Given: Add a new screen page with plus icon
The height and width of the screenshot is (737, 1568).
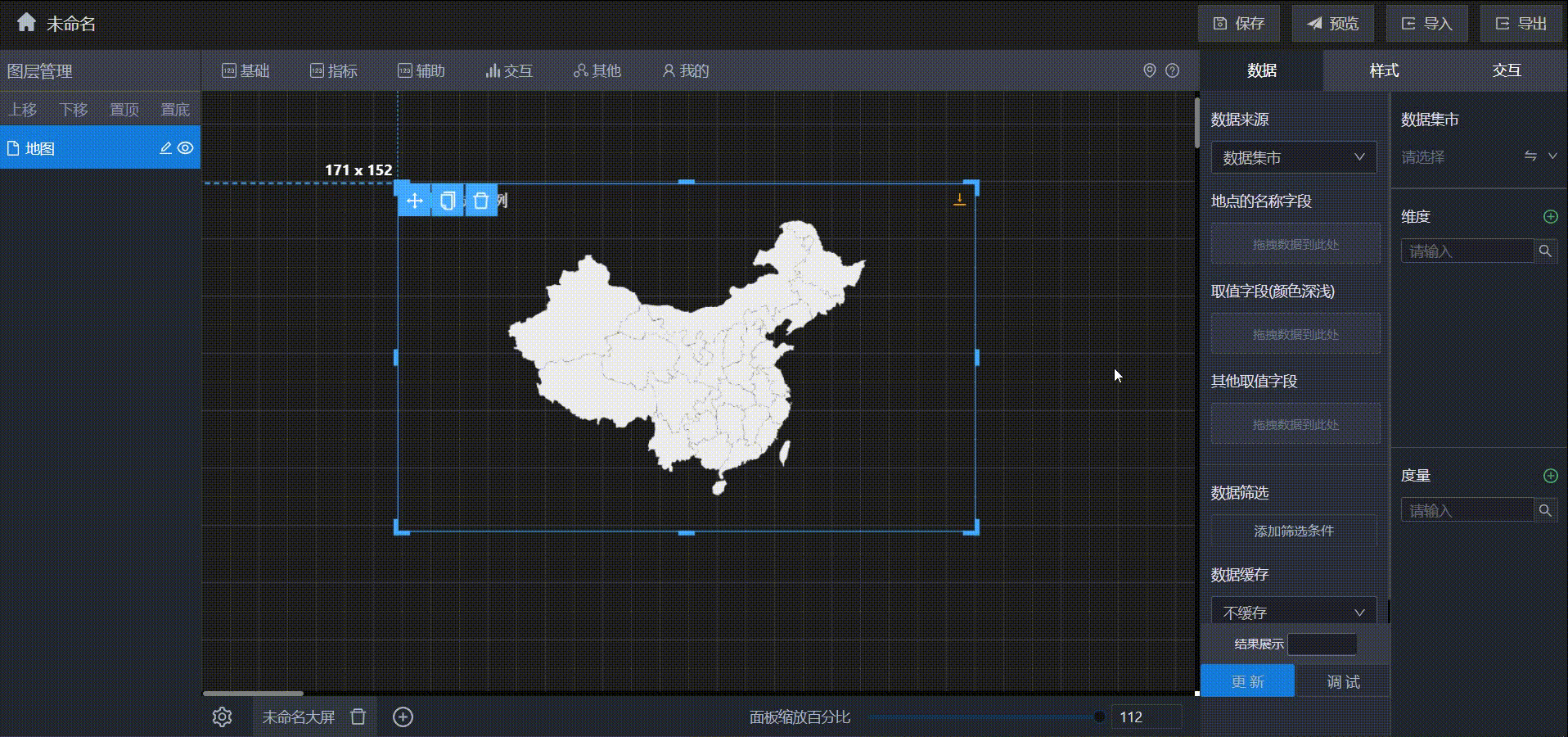Looking at the screenshot, I should [403, 717].
